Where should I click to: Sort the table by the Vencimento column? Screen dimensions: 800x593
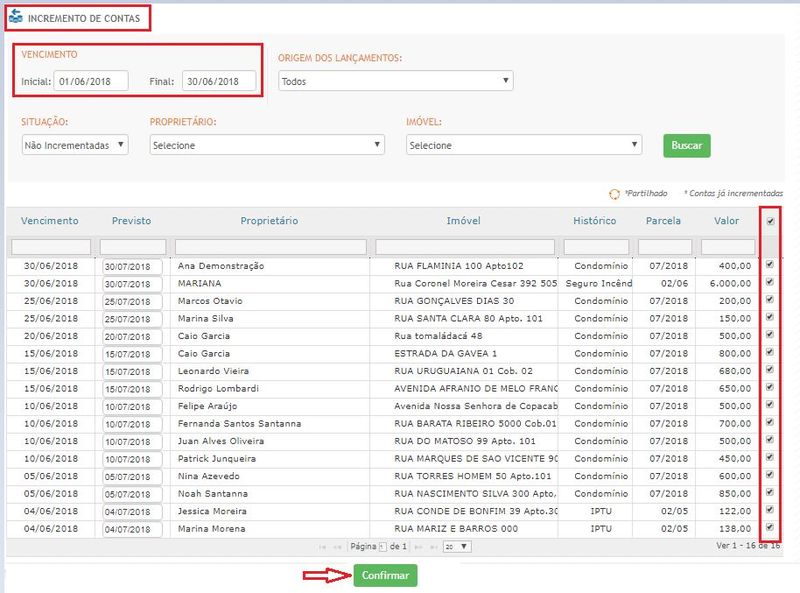(x=50, y=221)
